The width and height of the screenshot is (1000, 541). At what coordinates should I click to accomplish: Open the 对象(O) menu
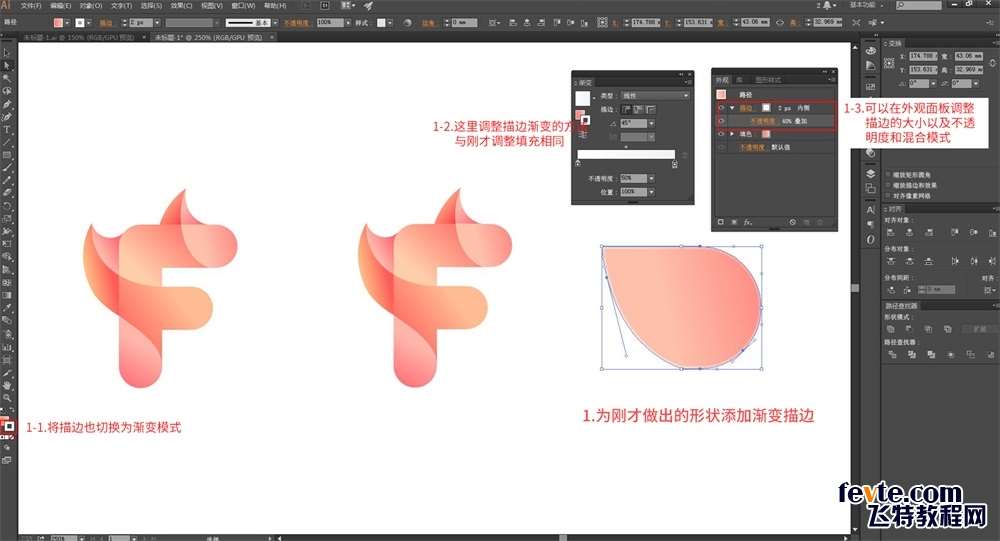tap(91, 6)
